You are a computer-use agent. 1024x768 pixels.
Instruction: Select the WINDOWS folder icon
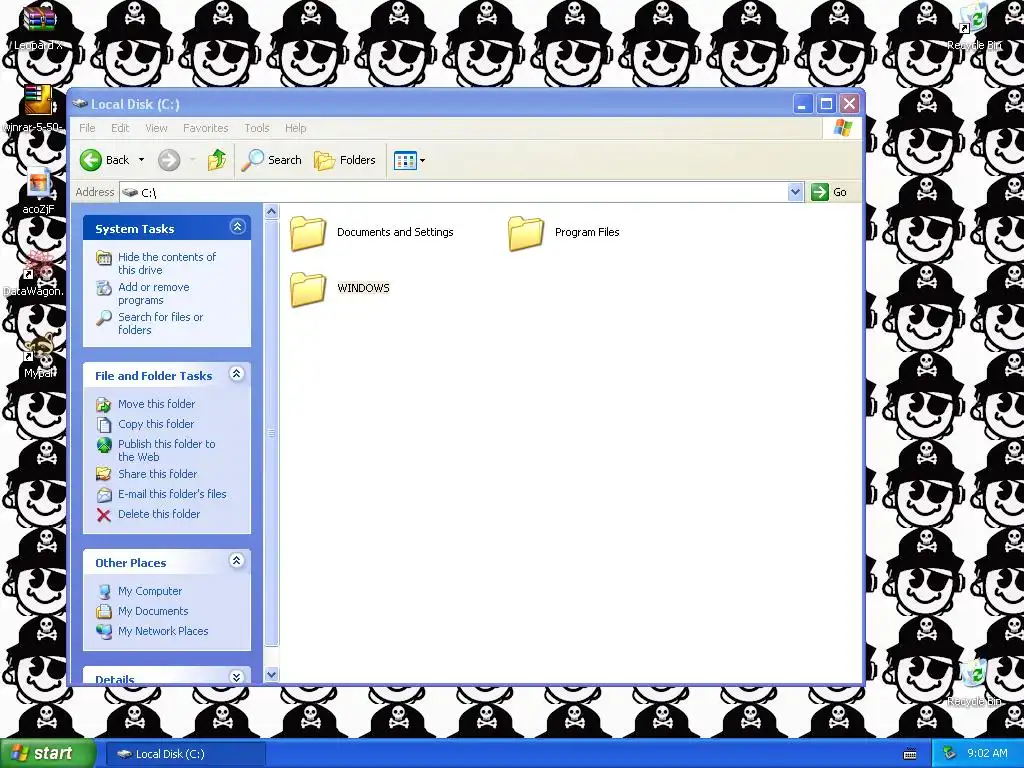[308, 289]
